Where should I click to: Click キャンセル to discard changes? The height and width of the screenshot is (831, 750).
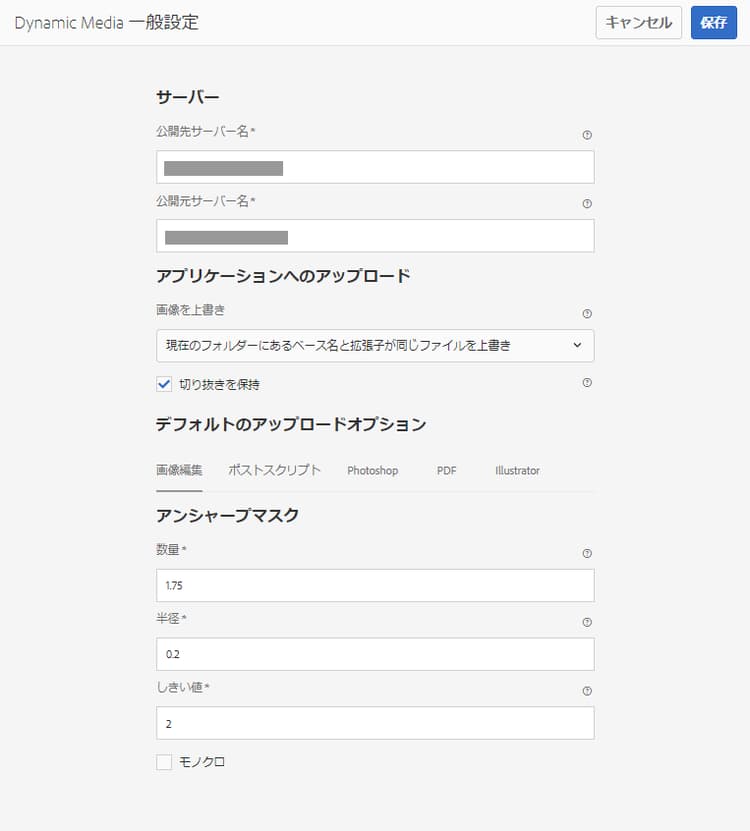pos(638,23)
